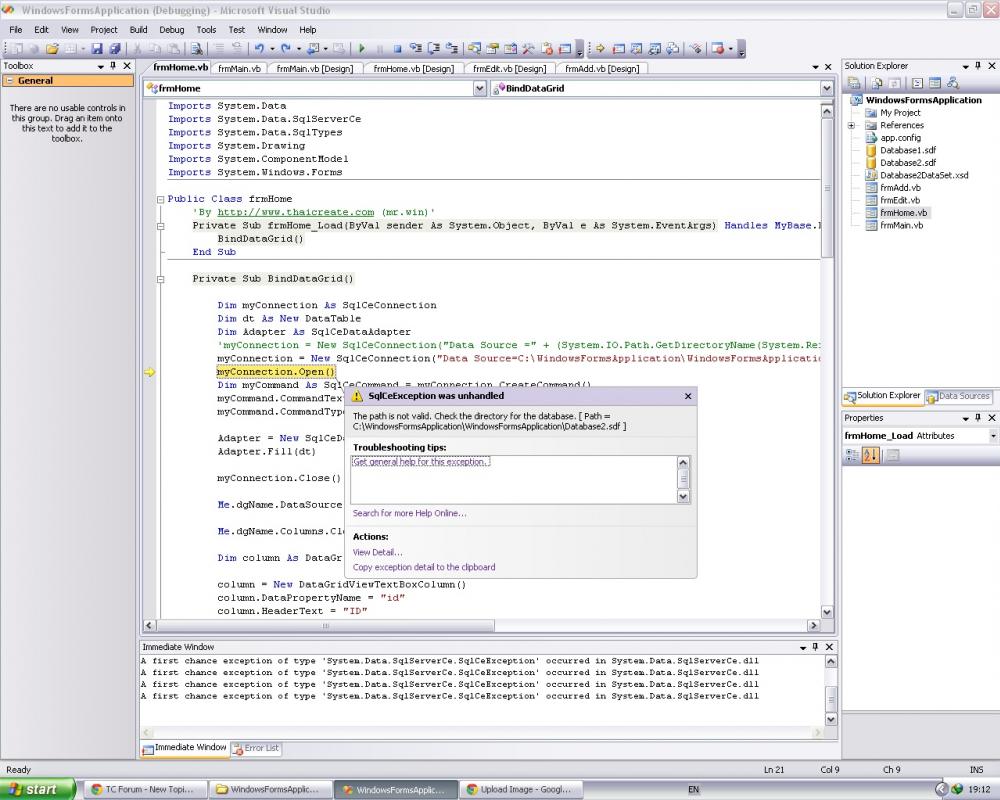Click the Step Over debug icon

pyautogui.click(x=434, y=48)
